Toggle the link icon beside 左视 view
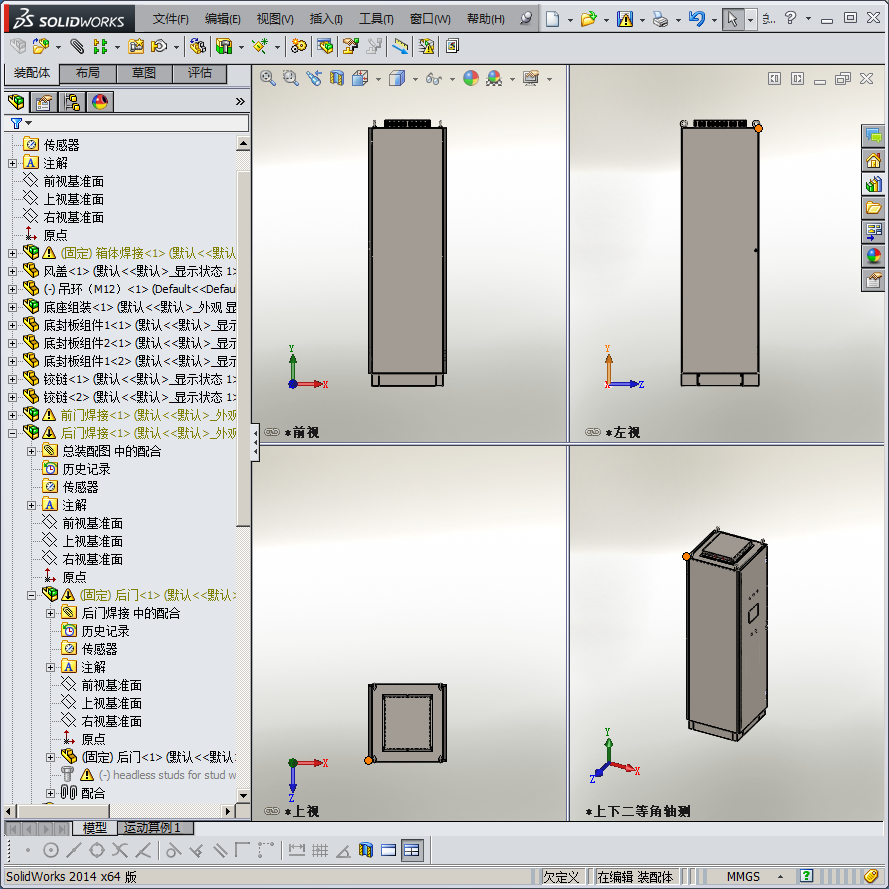The height and width of the screenshot is (889, 889). [593, 433]
